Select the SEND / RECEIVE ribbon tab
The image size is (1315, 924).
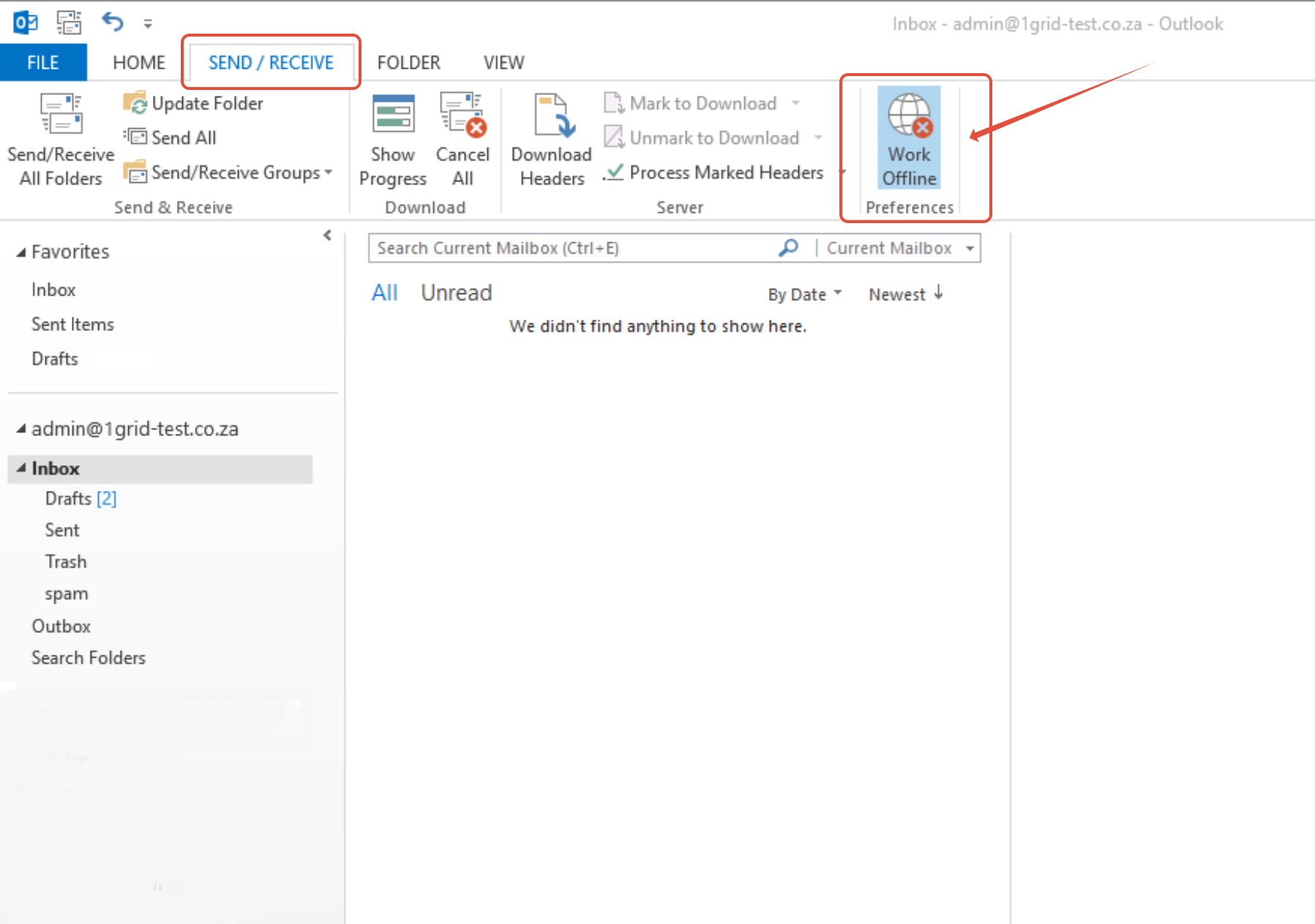point(271,63)
